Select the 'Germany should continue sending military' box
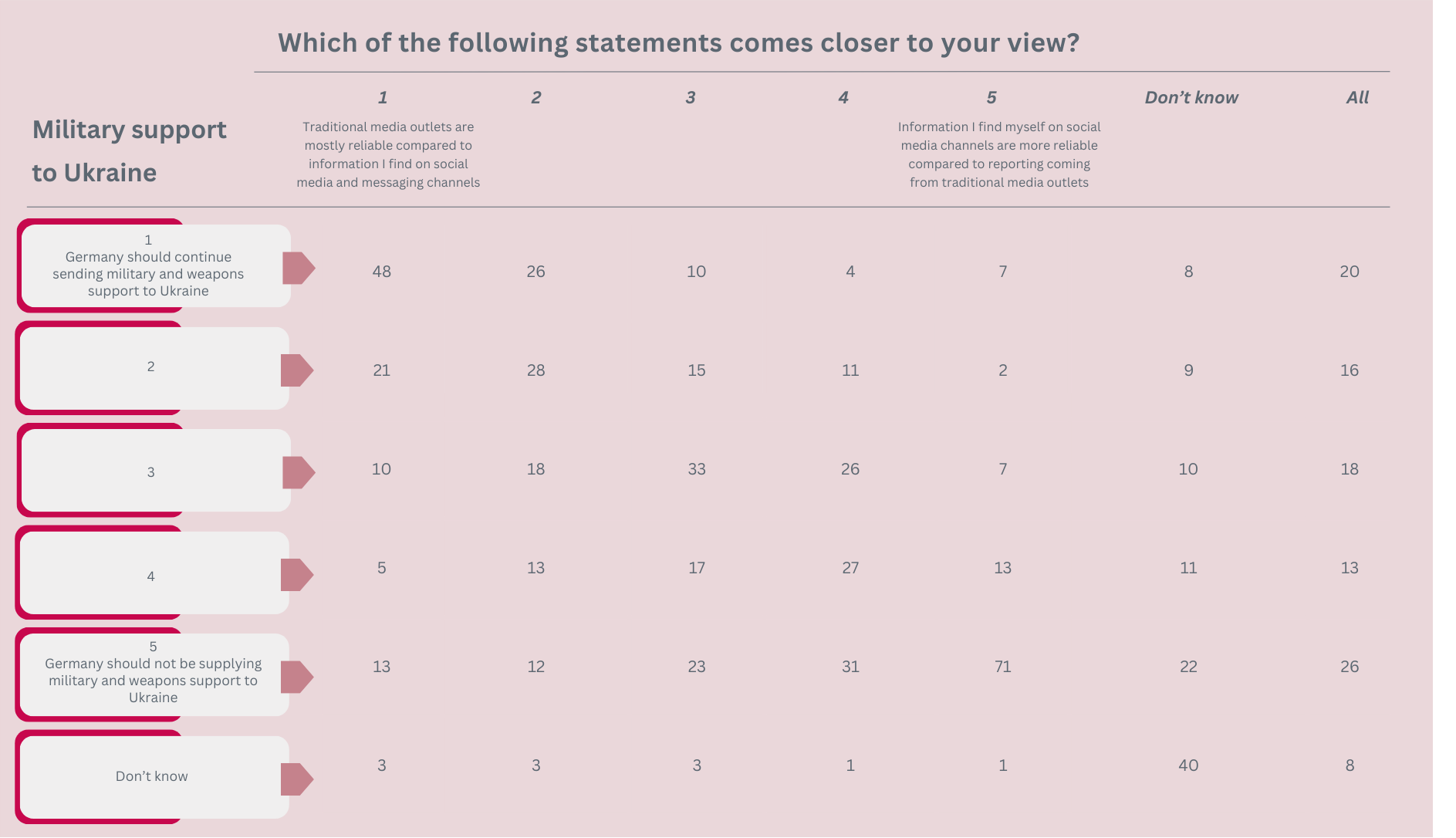Screen dimensions: 1456x838 [155, 265]
